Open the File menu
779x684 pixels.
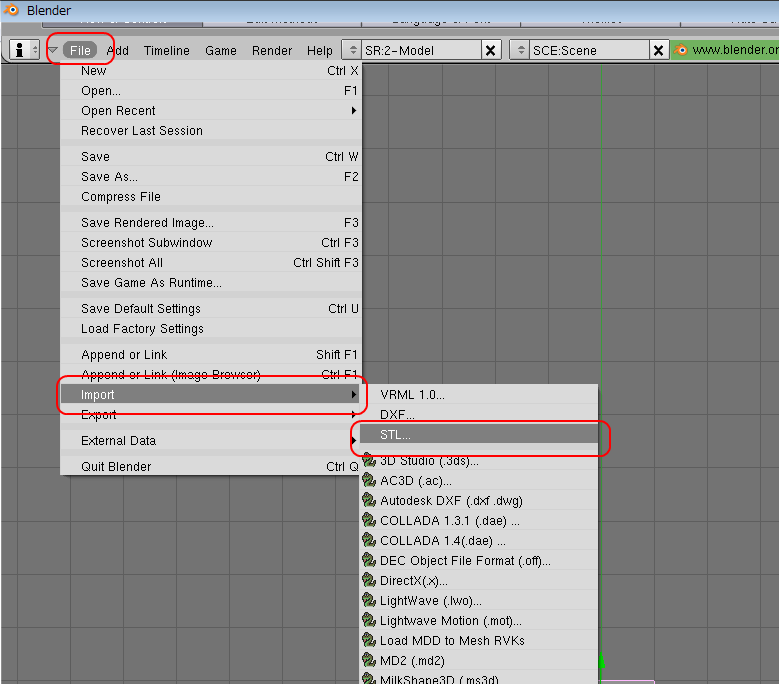point(80,51)
